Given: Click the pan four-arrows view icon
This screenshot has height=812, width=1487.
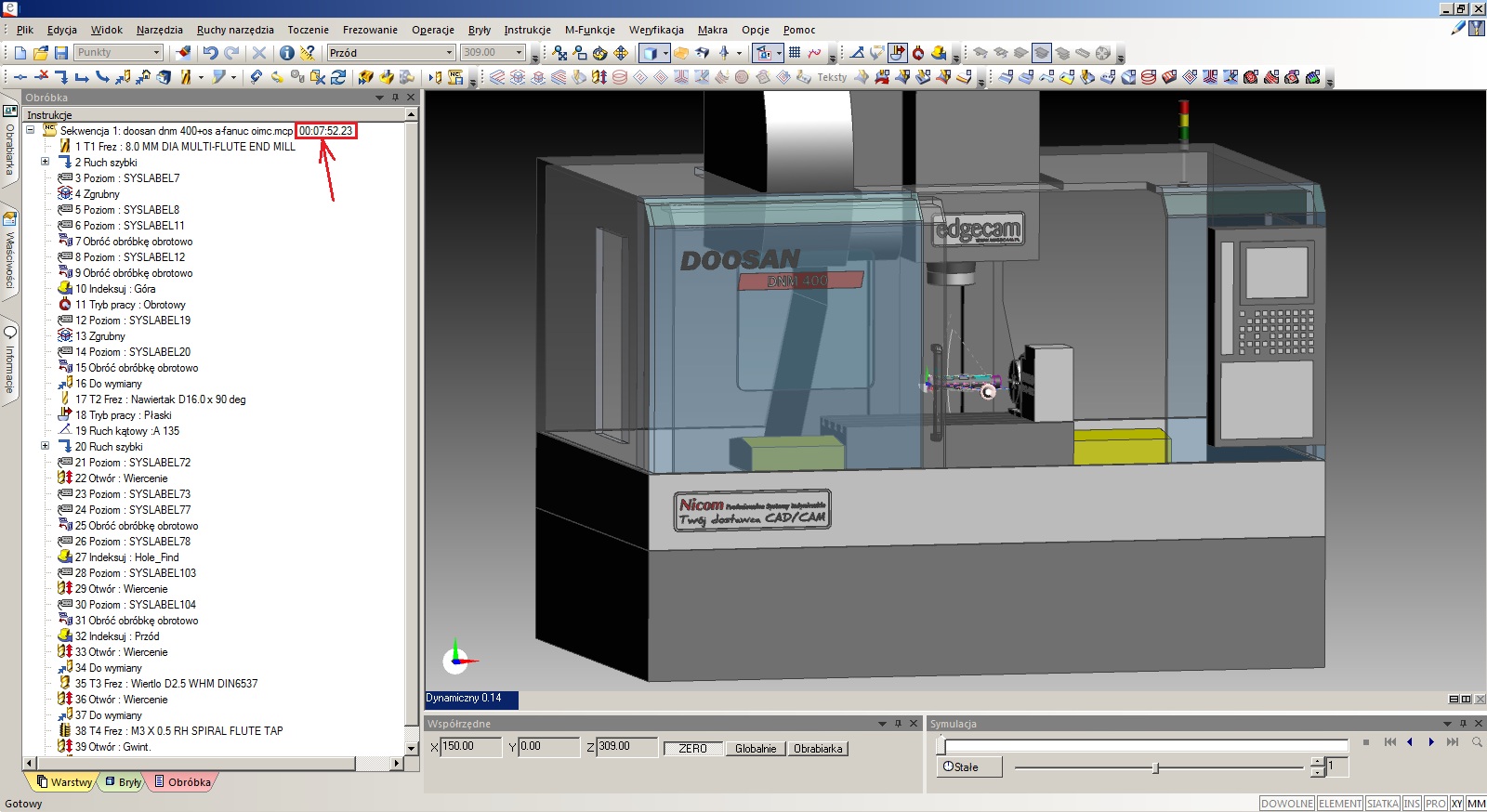Looking at the screenshot, I should (621, 53).
